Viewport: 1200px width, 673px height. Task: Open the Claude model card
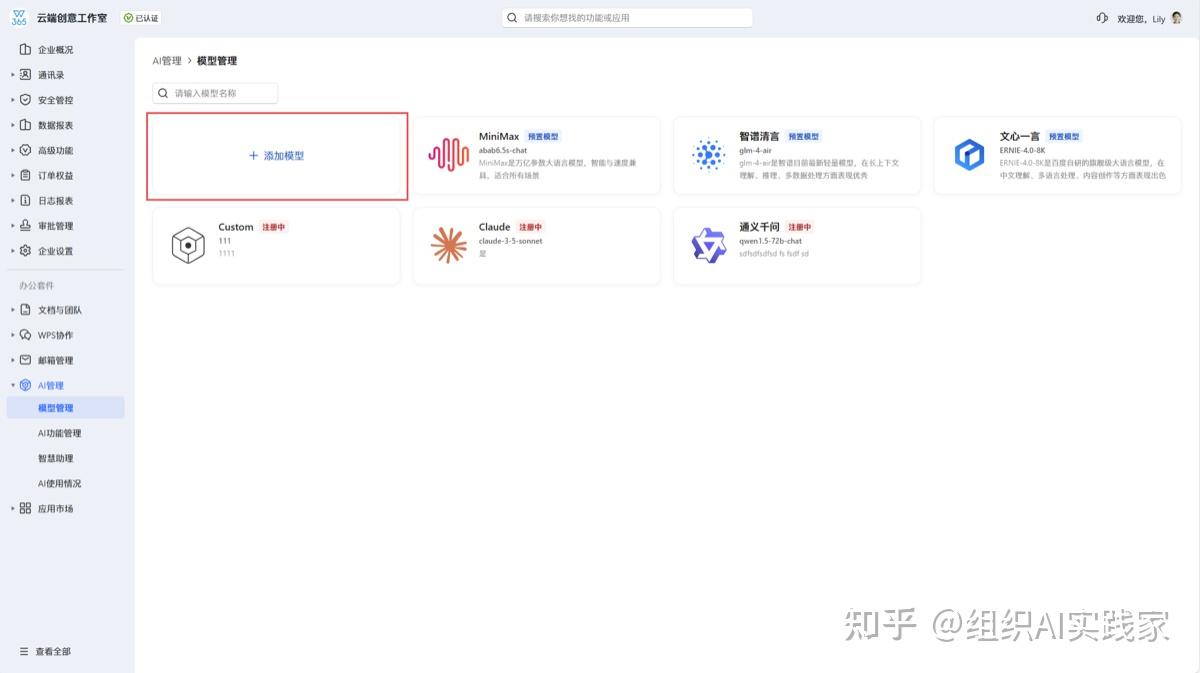coord(536,246)
